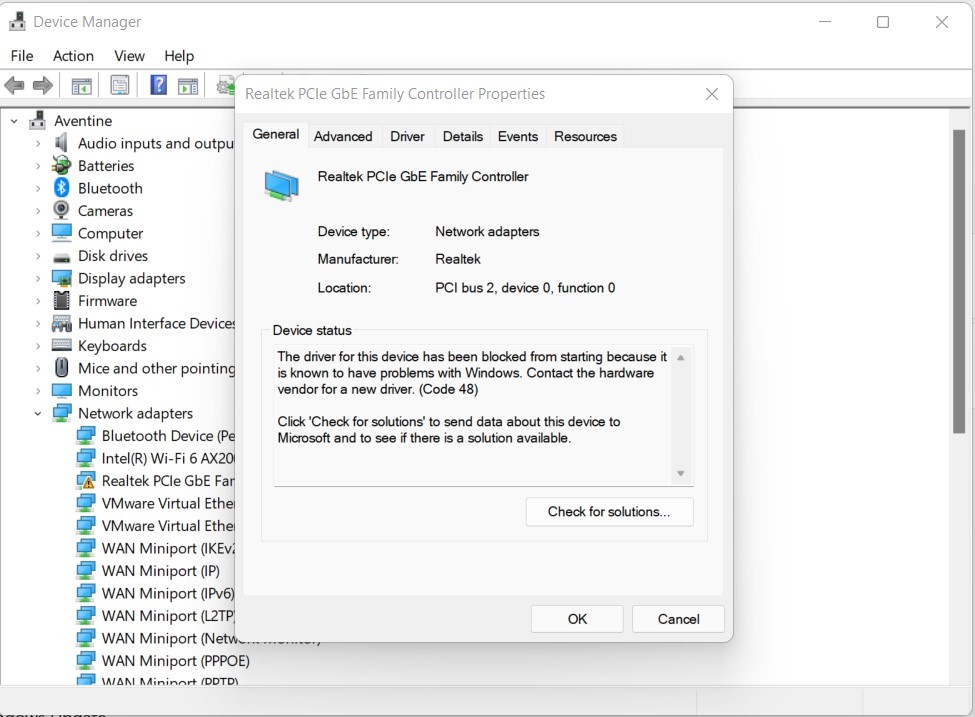Click OK in the Properties dialog
Screen dimensions: 975x717
click(577, 619)
